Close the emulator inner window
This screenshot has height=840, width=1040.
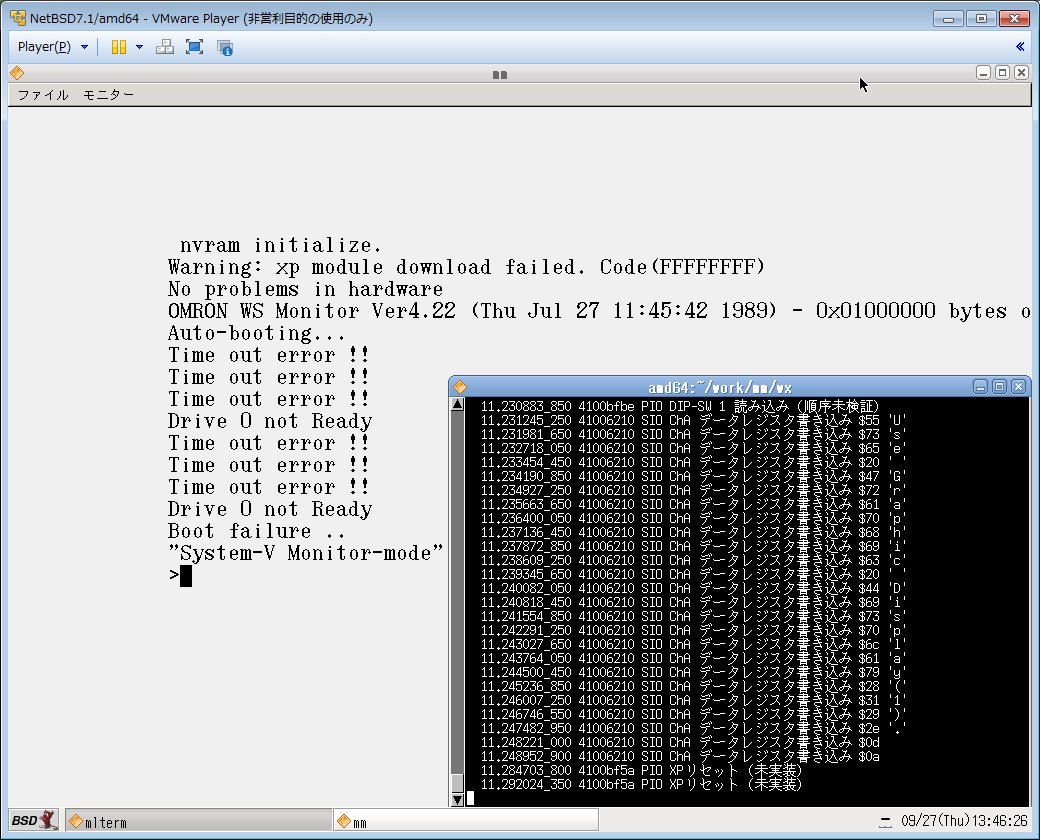coord(1021,72)
